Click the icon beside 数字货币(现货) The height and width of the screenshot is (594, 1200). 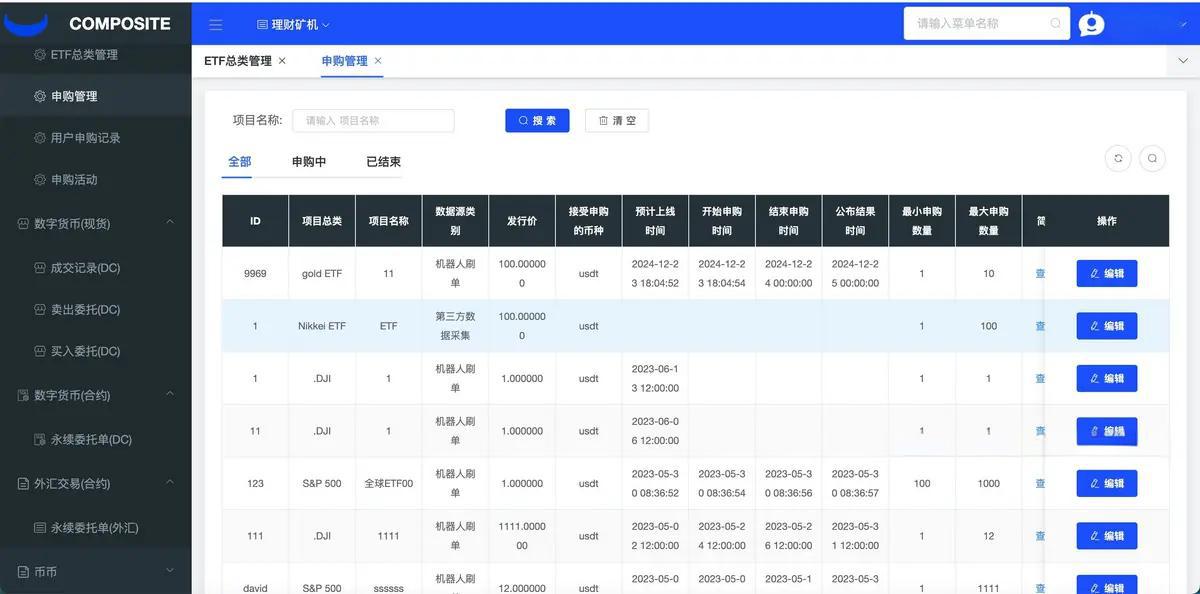point(24,223)
